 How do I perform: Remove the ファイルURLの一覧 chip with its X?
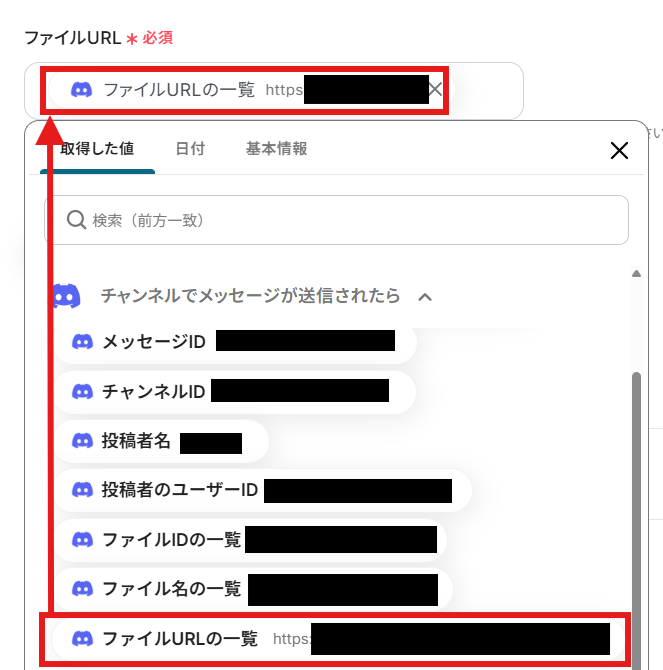[x=435, y=90]
